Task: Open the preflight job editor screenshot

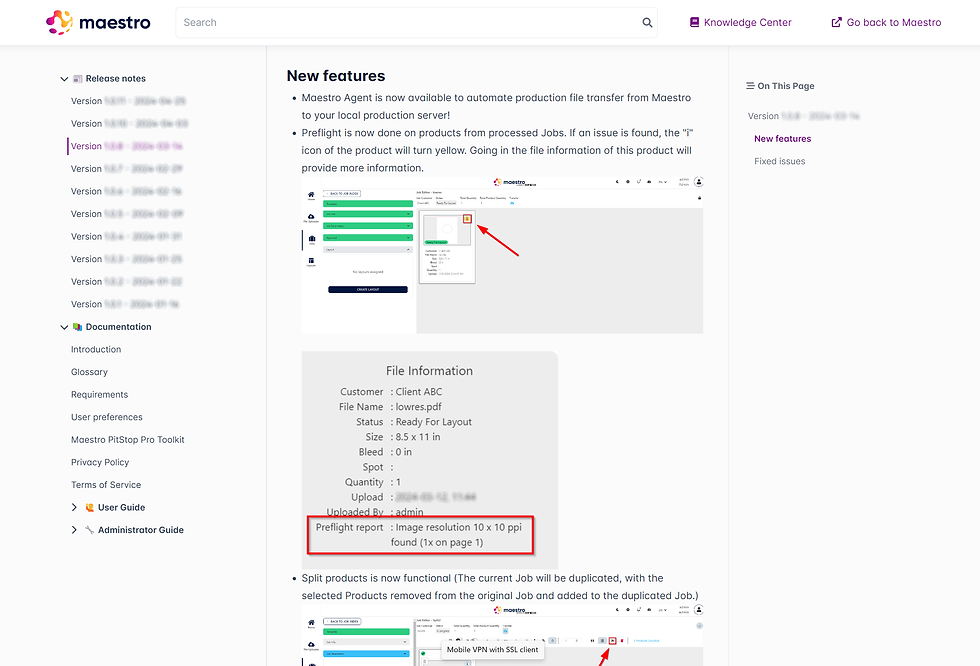Action: pyautogui.click(x=502, y=255)
